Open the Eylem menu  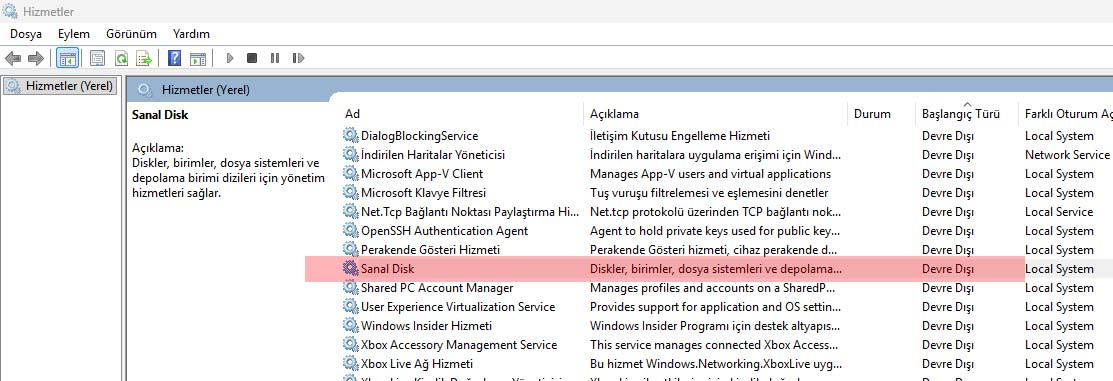(x=74, y=34)
